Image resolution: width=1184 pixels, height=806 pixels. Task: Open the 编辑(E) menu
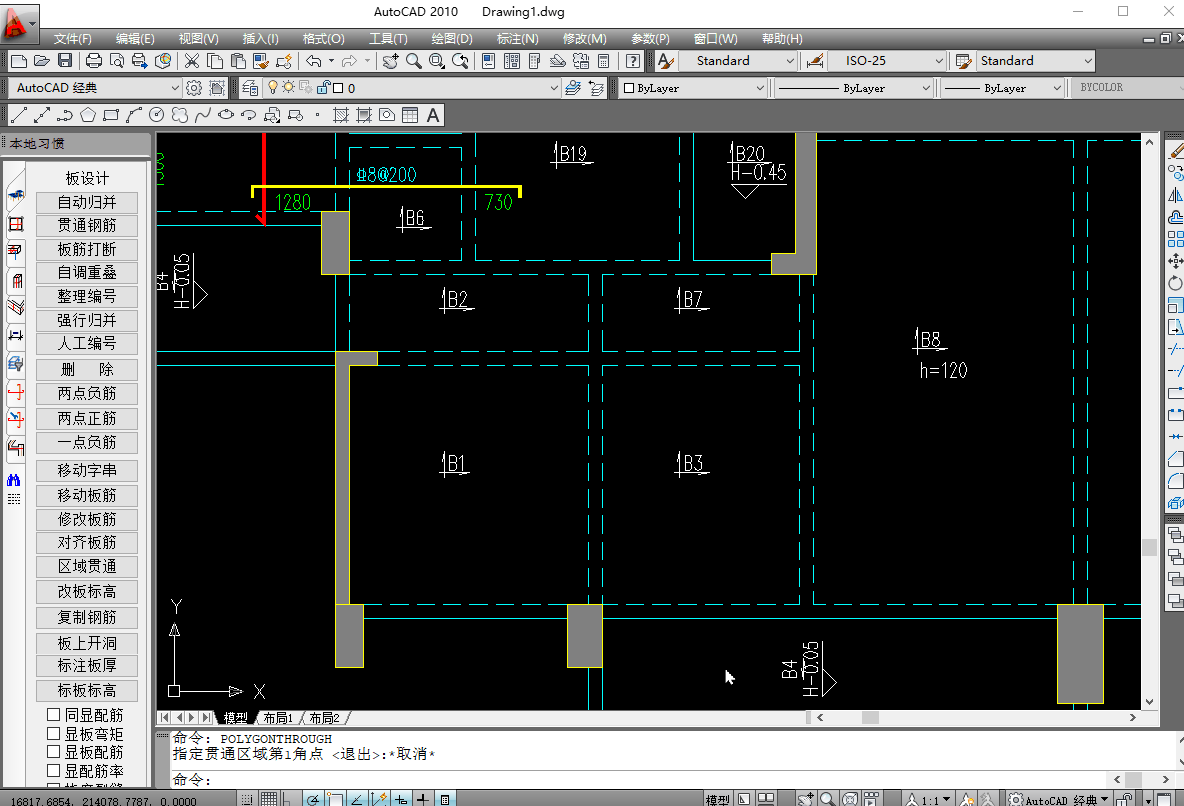135,39
